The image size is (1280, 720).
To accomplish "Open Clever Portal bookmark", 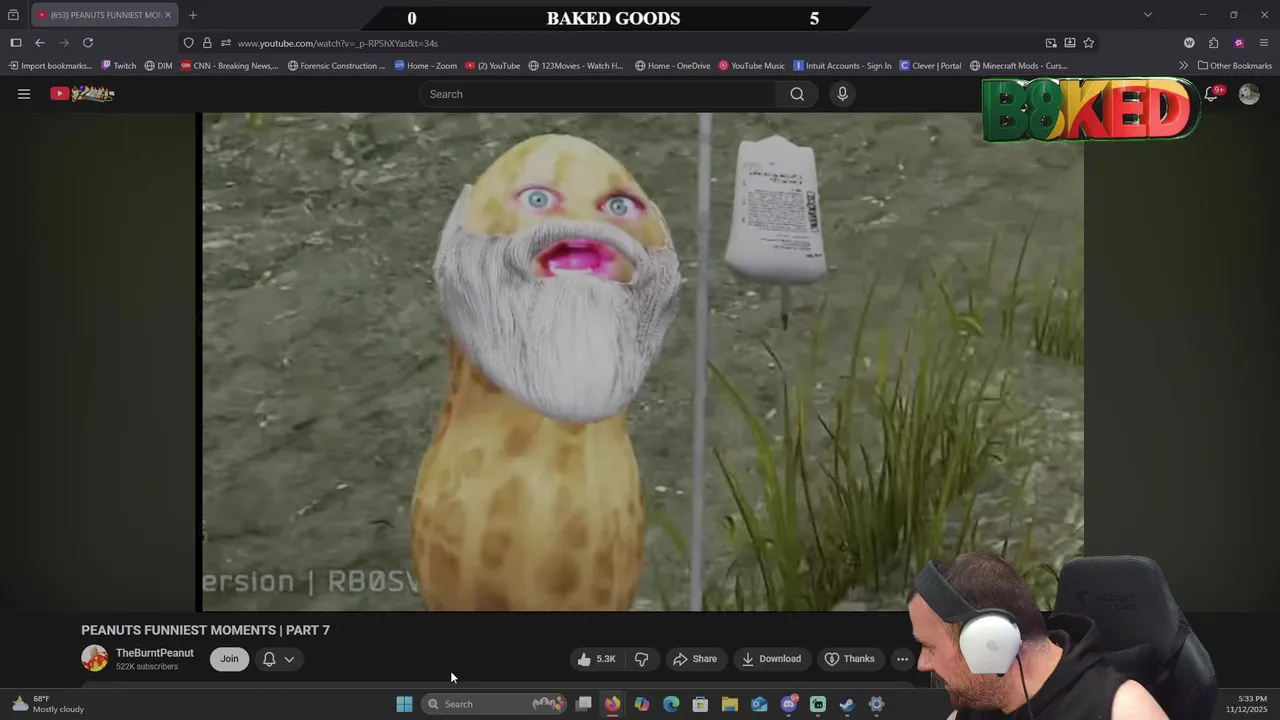I will (x=931, y=66).
